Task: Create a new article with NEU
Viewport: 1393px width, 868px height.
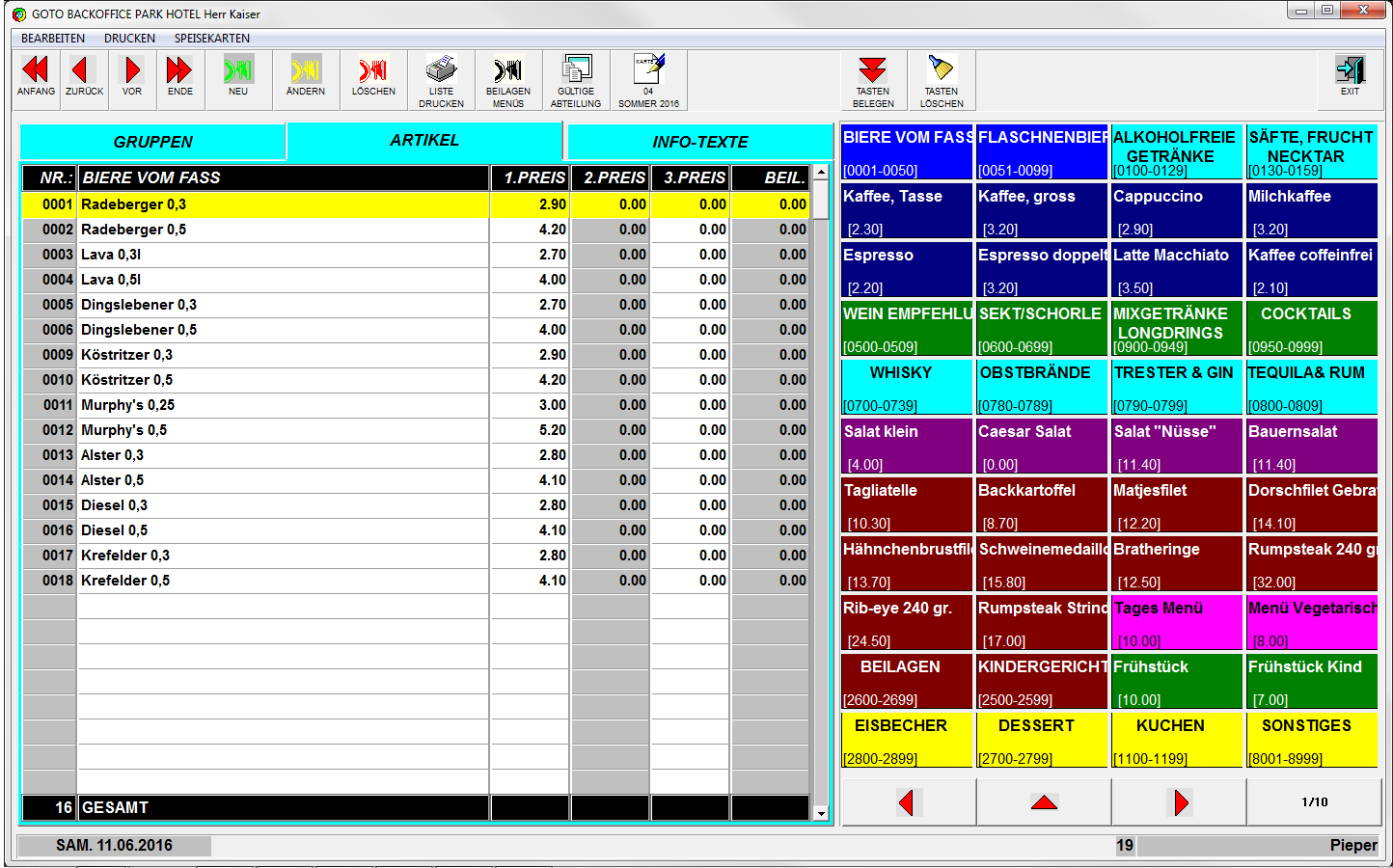Action: coord(238,71)
